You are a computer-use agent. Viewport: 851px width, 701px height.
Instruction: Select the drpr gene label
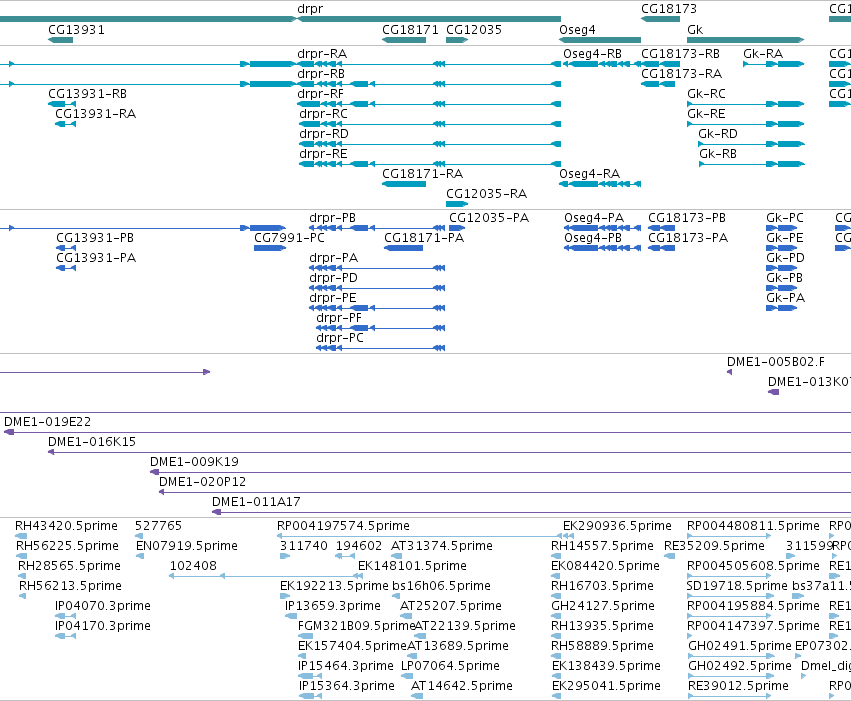310,9
